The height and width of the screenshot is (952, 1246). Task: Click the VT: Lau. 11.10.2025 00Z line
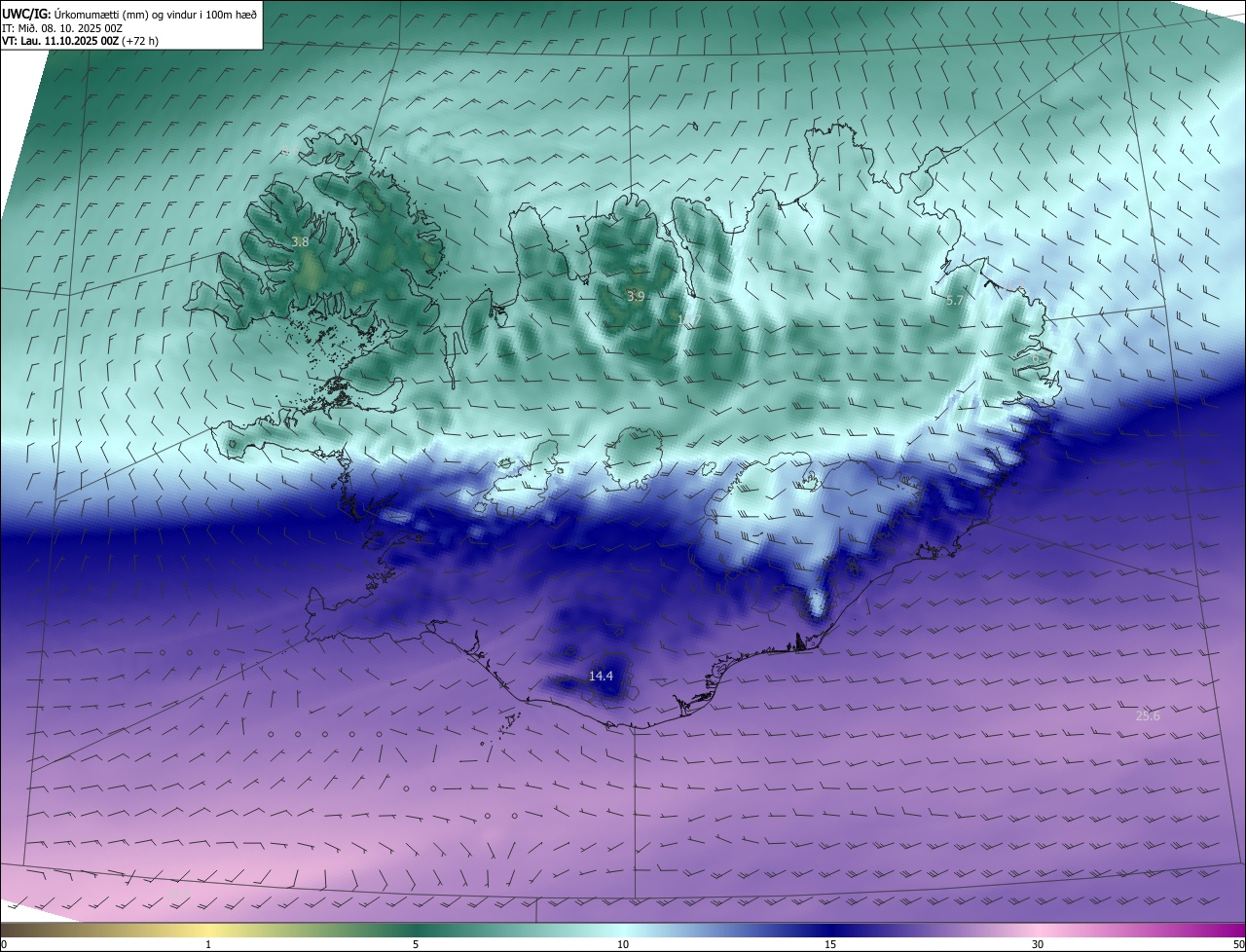pos(81,41)
